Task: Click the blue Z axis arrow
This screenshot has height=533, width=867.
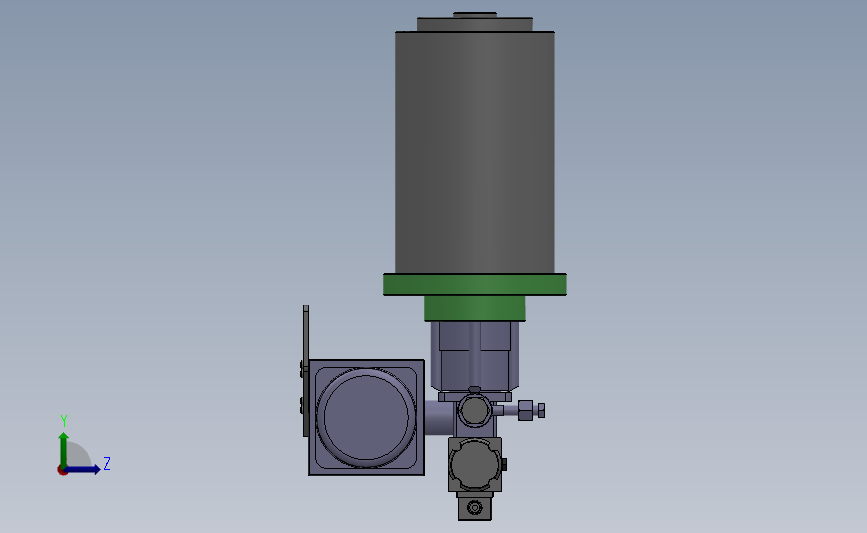Action: pyautogui.click(x=82, y=470)
